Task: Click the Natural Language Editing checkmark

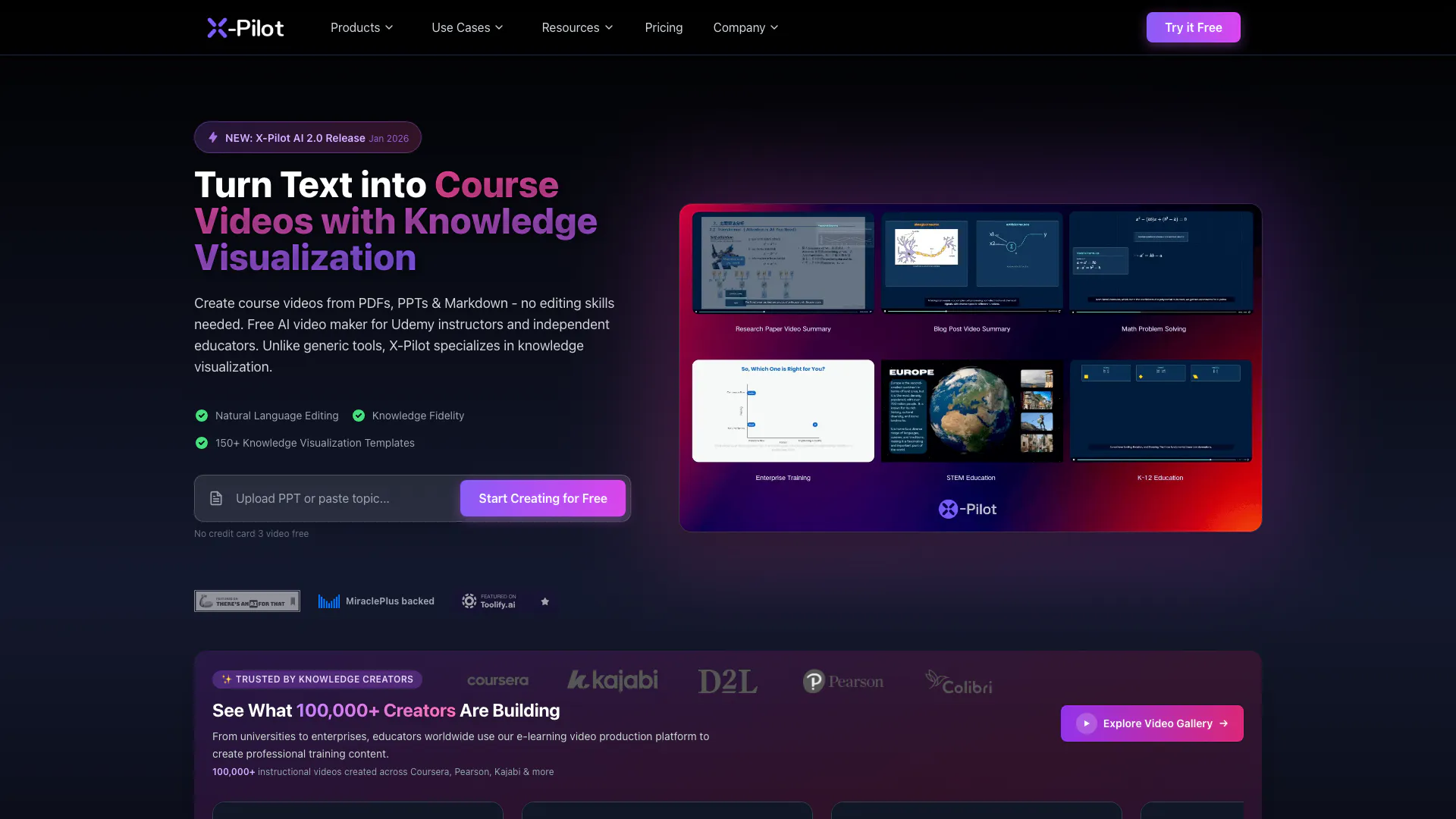Action: pyautogui.click(x=202, y=416)
